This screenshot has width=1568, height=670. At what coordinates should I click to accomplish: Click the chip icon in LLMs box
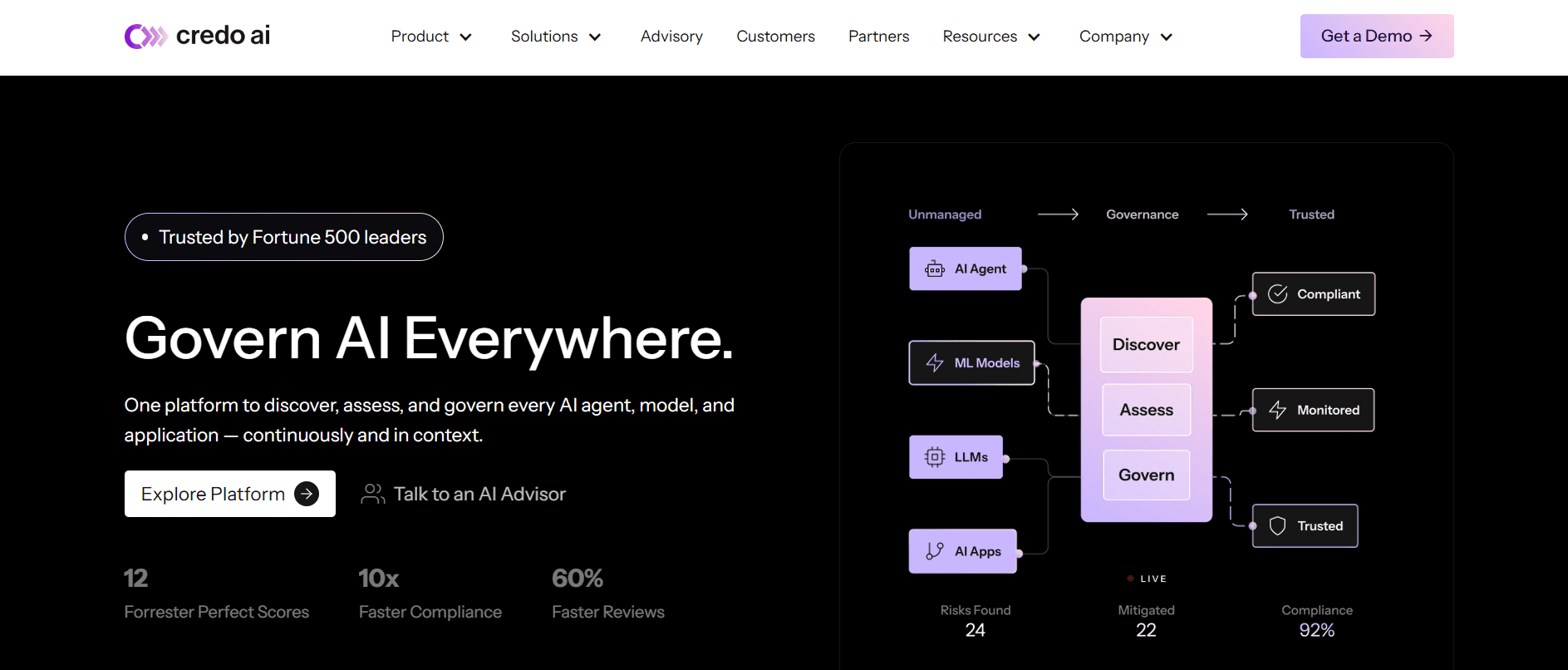coord(935,457)
